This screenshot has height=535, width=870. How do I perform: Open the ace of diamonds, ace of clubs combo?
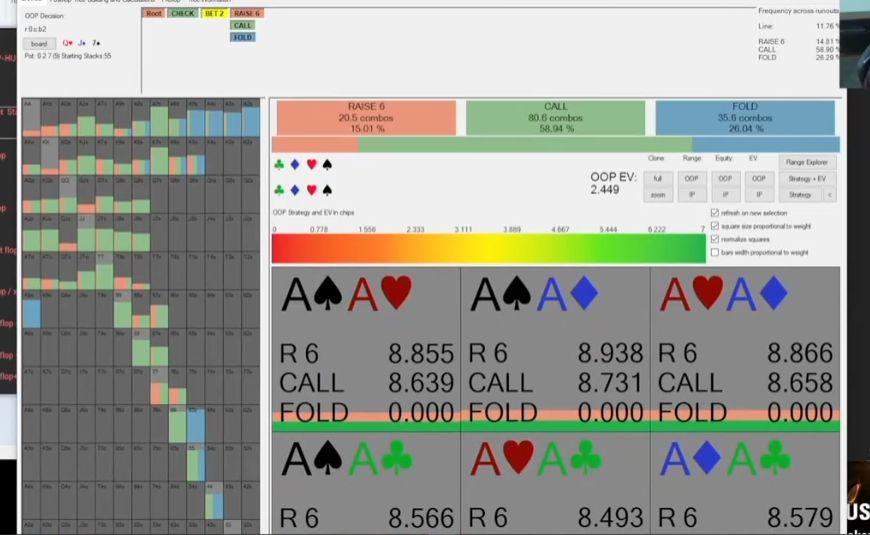tap(745, 483)
